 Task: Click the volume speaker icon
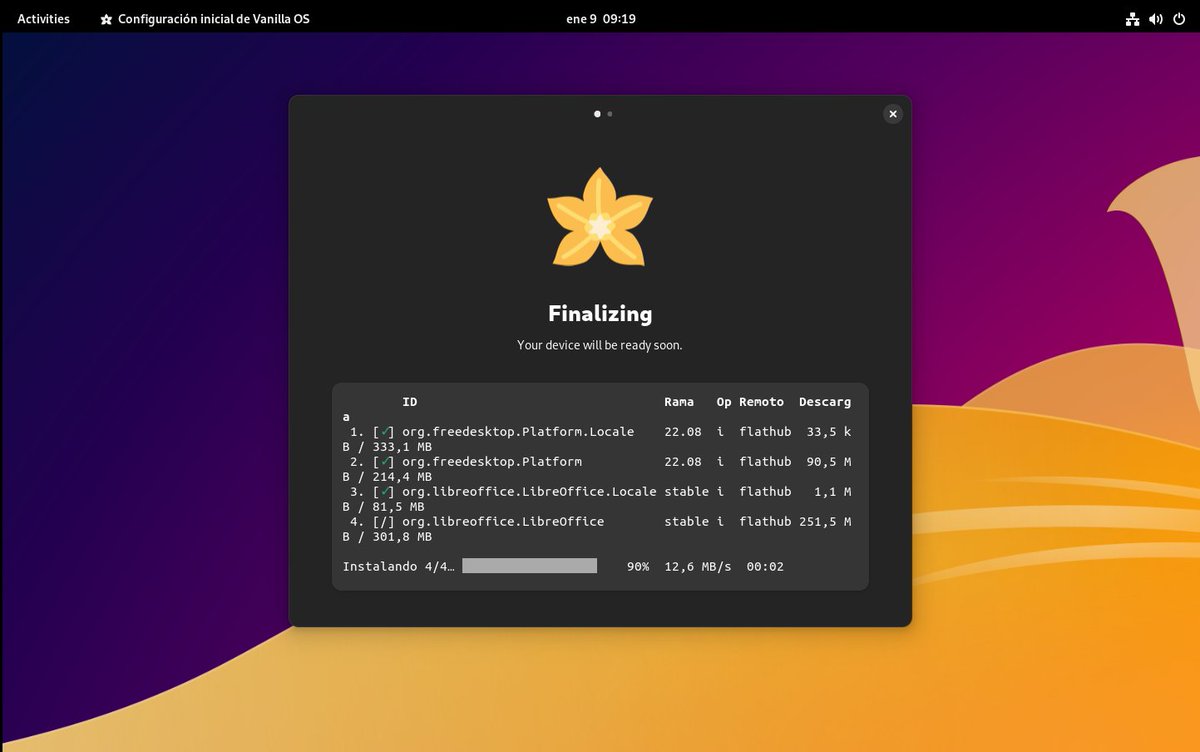point(1156,18)
